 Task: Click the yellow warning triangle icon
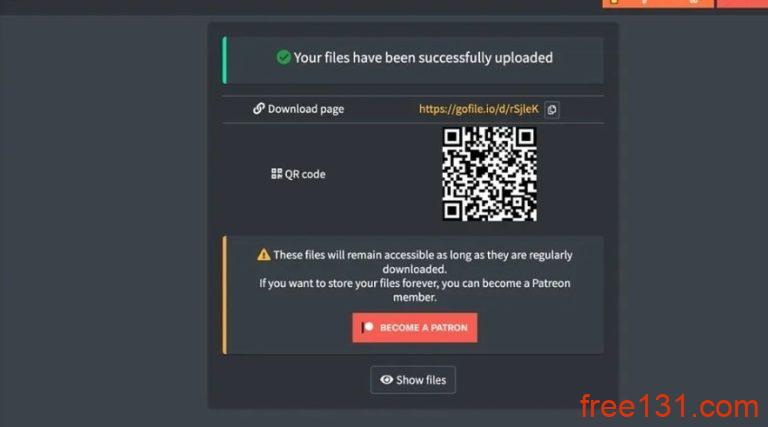(264, 255)
